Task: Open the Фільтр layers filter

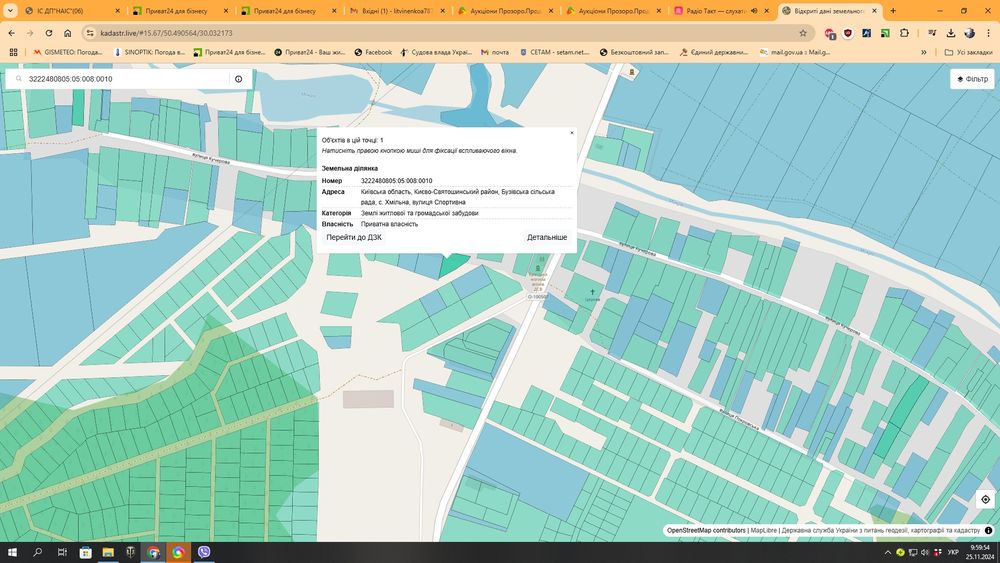Action: pyautogui.click(x=972, y=79)
